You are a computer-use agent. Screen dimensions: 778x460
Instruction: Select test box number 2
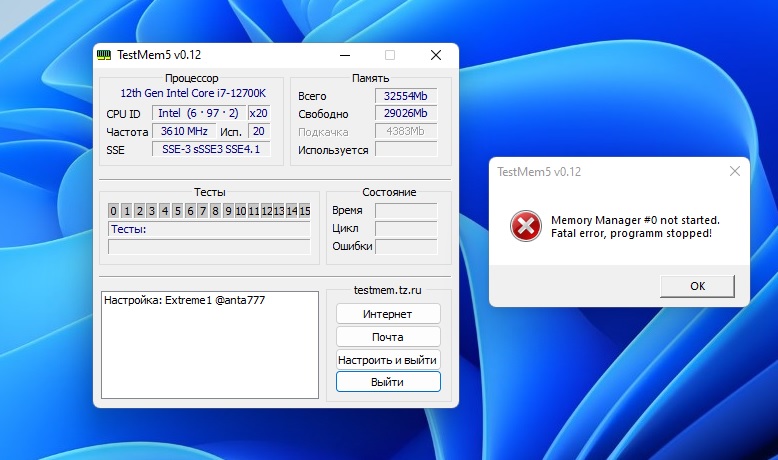tap(139, 211)
